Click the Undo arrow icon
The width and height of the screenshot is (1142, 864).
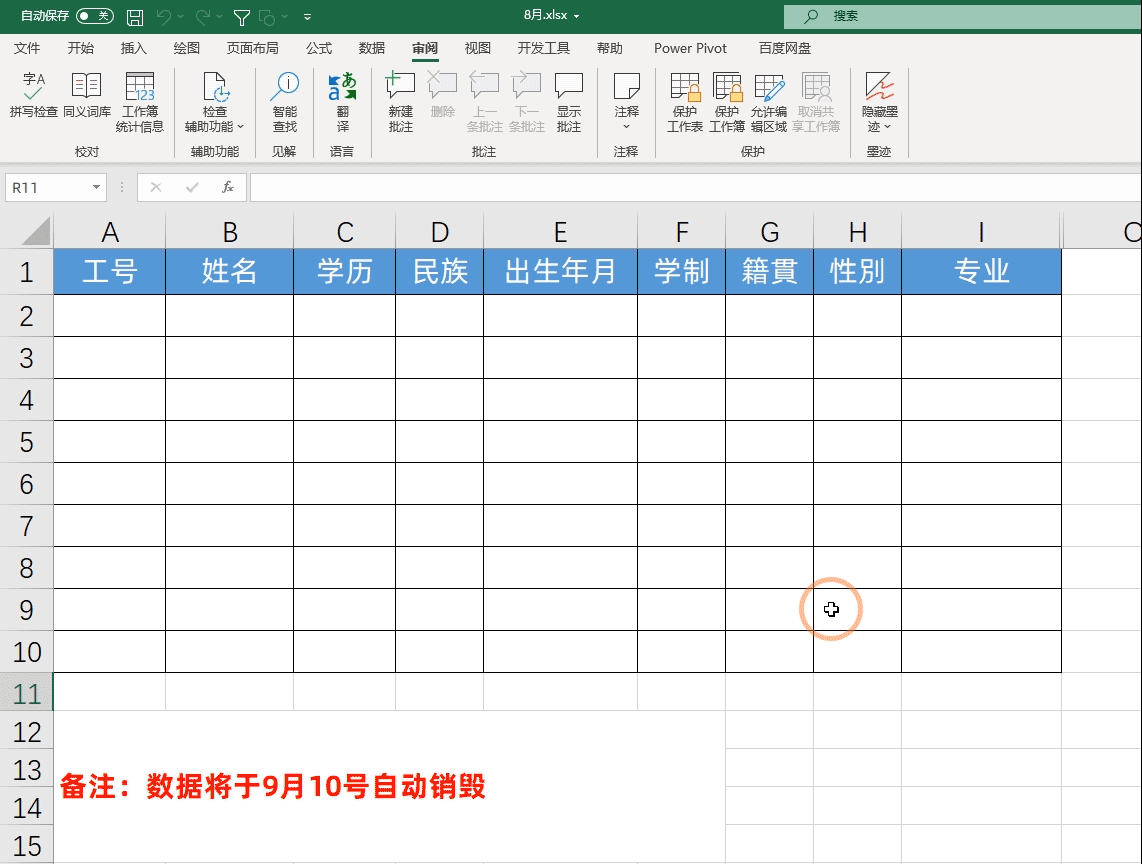click(164, 16)
